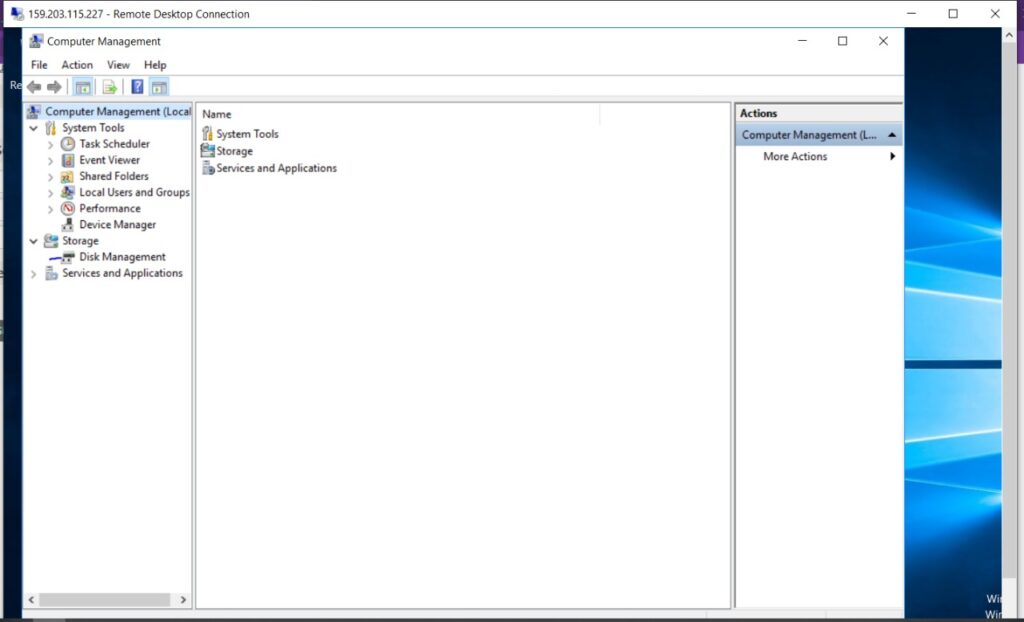Select the Computer Management (Local) root label
Viewport: 1024px width, 622px height.
pos(118,112)
